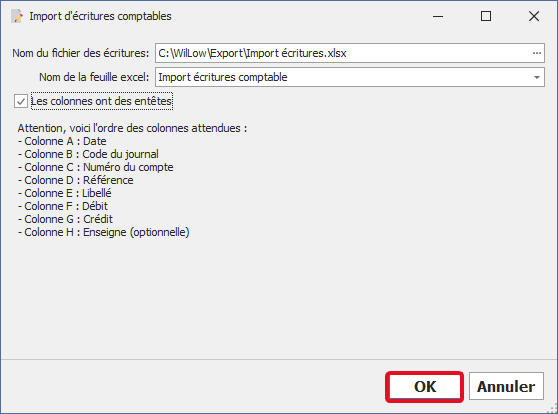Open the 'Import écritures comptable' combo box

pyautogui.click(x=350, y=77)
